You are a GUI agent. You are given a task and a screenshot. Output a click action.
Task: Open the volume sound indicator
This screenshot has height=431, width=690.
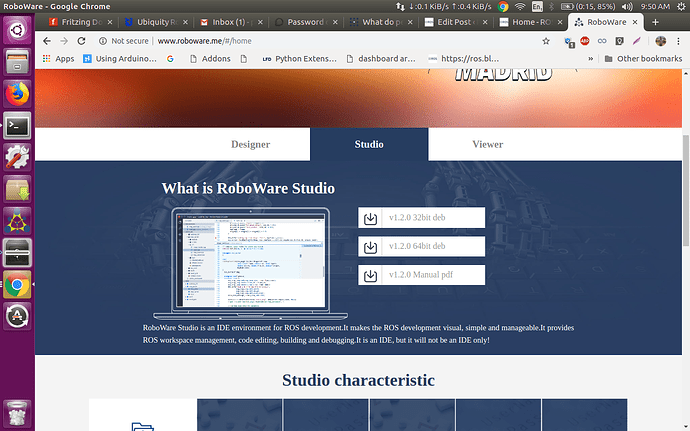pos(628,6)
